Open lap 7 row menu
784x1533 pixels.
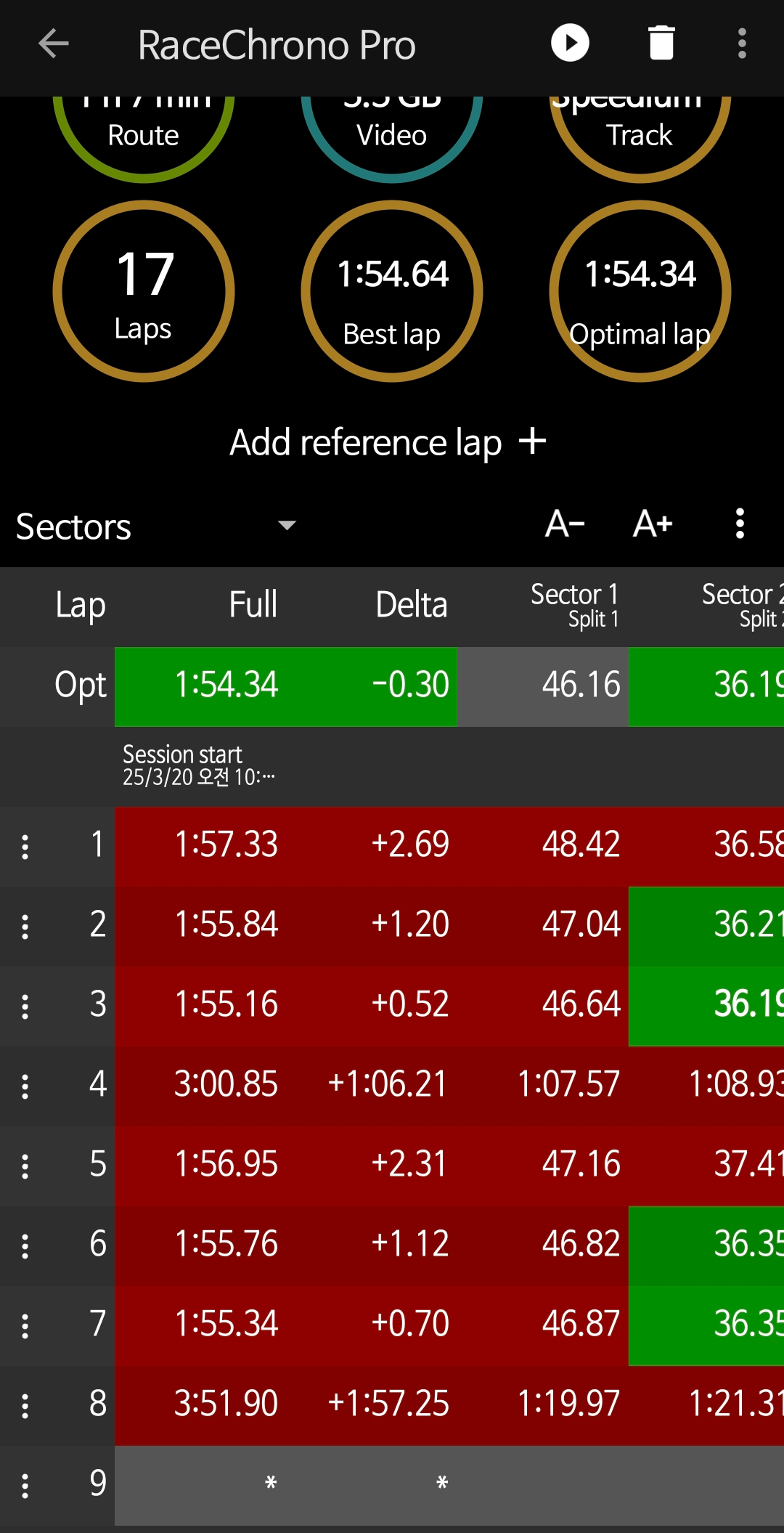click(25, 1326)
